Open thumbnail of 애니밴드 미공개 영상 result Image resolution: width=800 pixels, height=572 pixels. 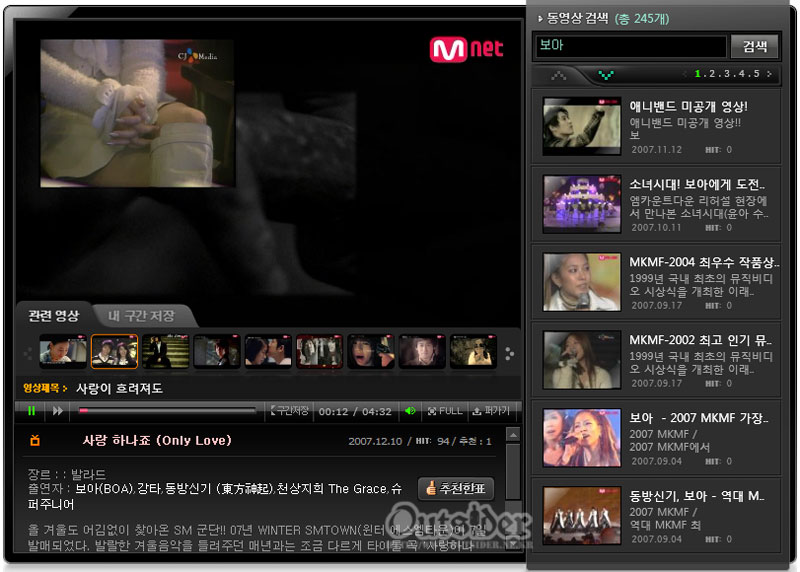click(x=582, y=127)
